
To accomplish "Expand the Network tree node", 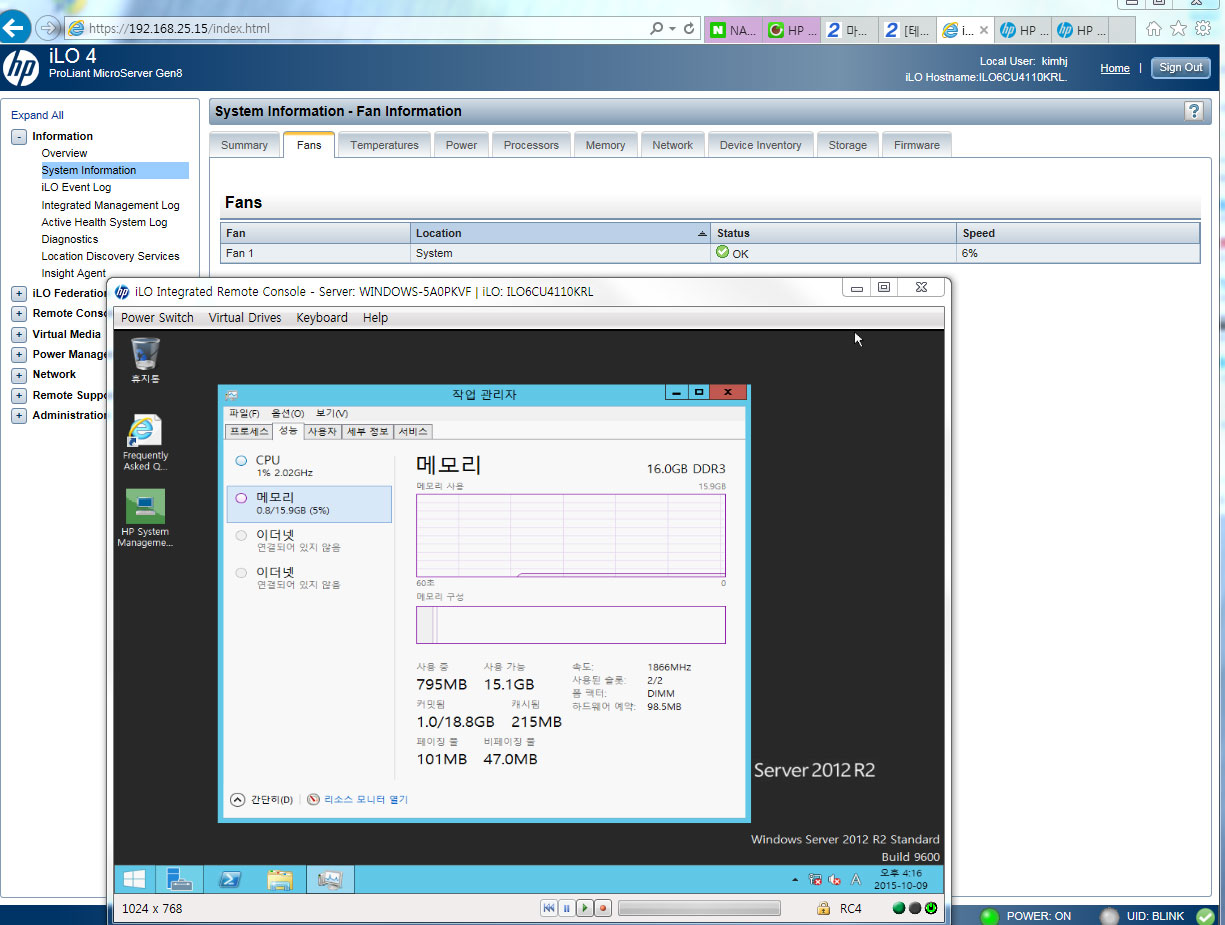I will 19,375.
